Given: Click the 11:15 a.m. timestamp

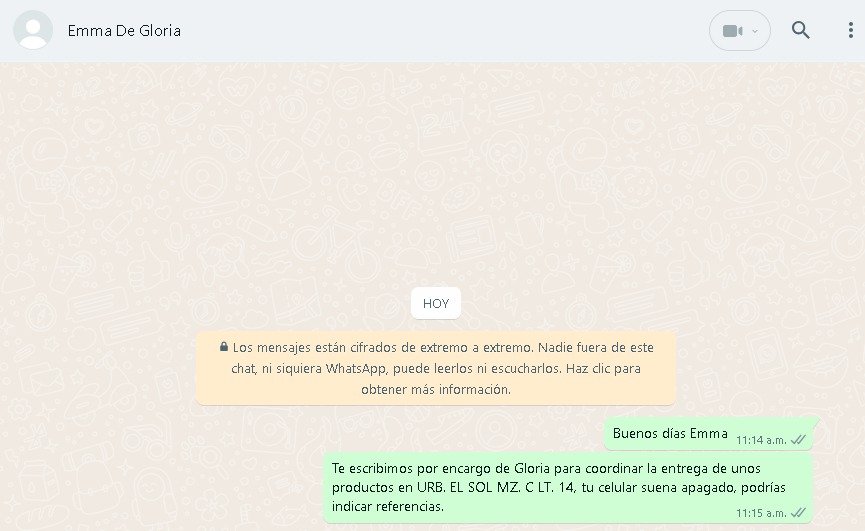Looking at the screenshot, I should coord(761,513).
